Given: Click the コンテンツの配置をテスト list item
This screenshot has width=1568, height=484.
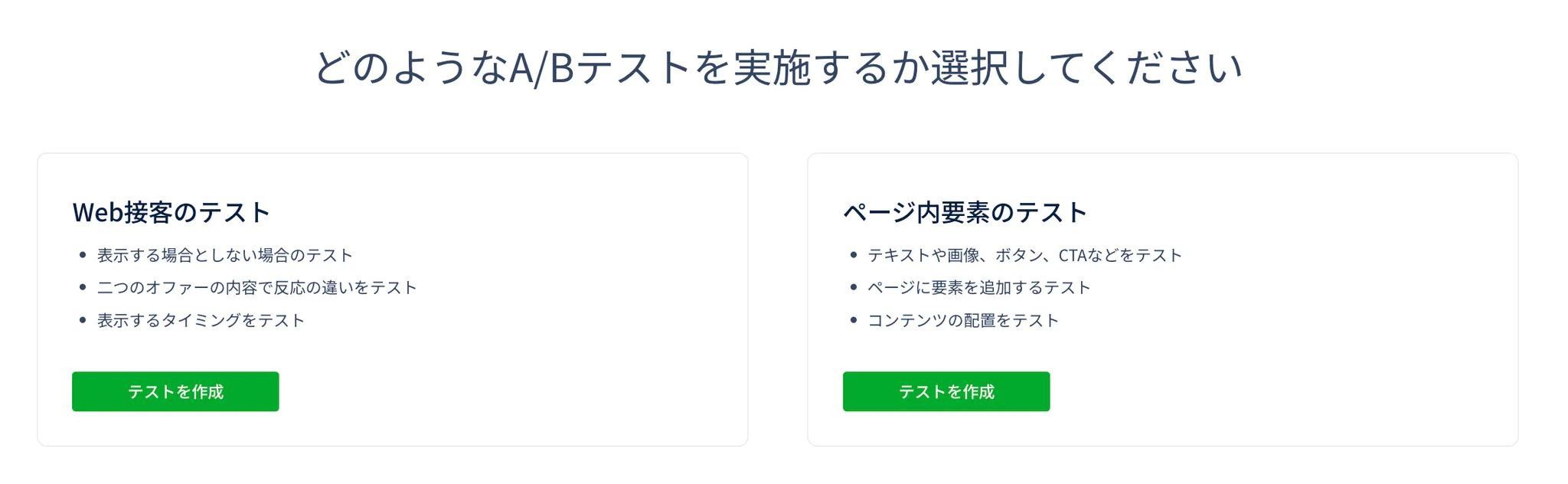Looking at the screenshot, I should (962, 320).
